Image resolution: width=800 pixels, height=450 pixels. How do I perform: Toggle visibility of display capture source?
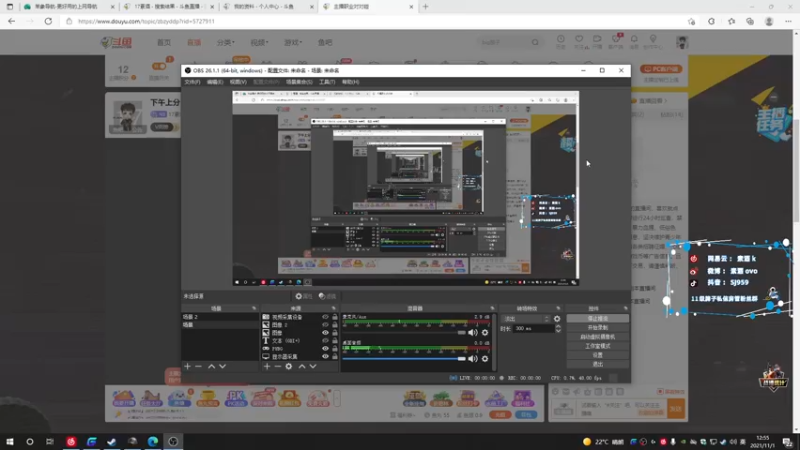325,357
